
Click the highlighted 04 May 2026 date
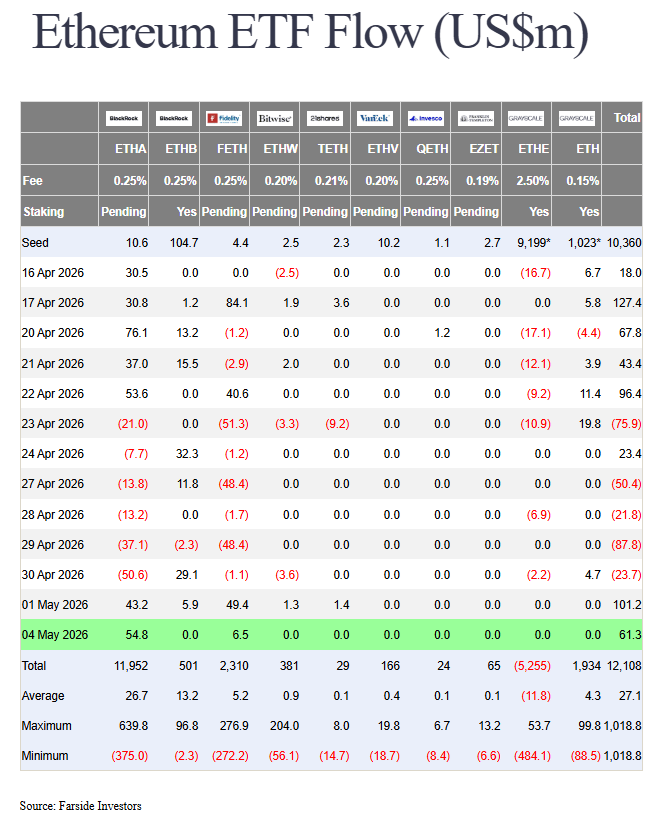click(x=54, y=636)
